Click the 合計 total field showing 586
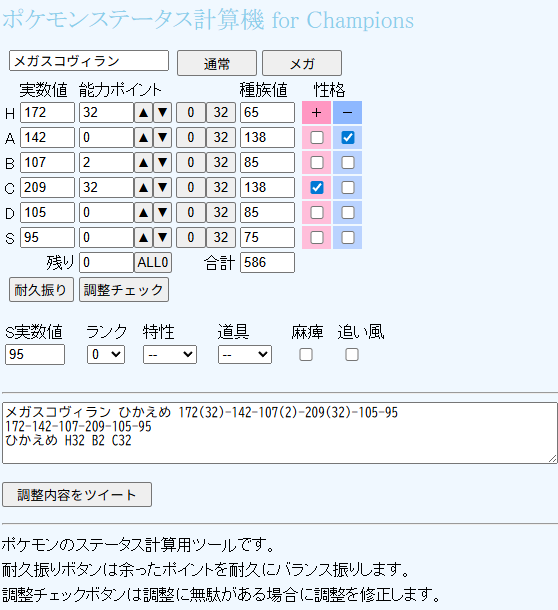Image resolution: width=558 pixels, height=610 pixels. 267,263
